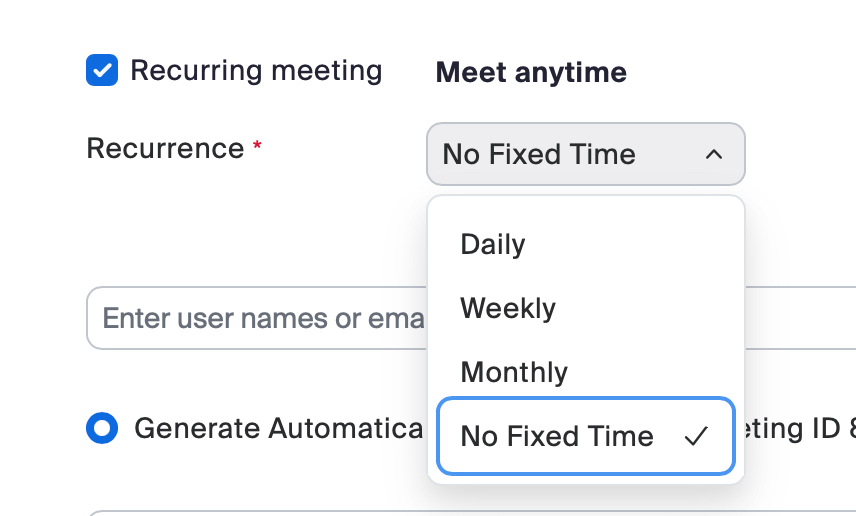Click the "Meet anytime" heading
The width and height of the screenshot is (856, 516).
pyautogui.click(x=531, y=72)
